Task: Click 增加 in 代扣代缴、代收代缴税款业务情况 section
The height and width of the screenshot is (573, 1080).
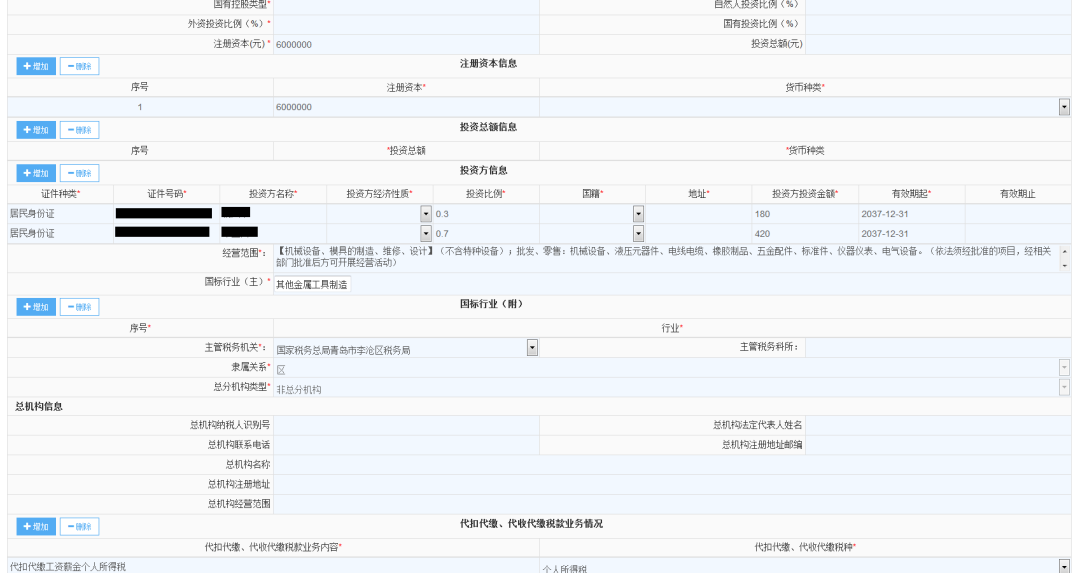Action: click(36, 526)
